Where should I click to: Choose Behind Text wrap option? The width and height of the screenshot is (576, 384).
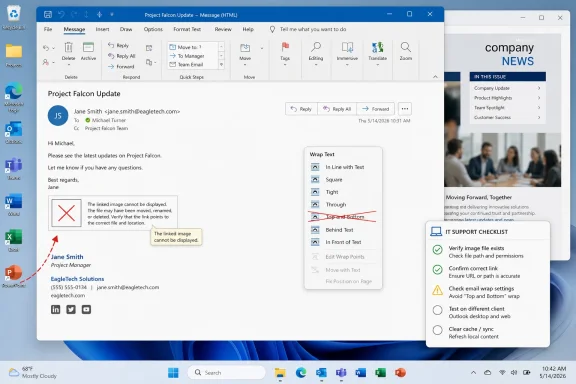point(343,230)
